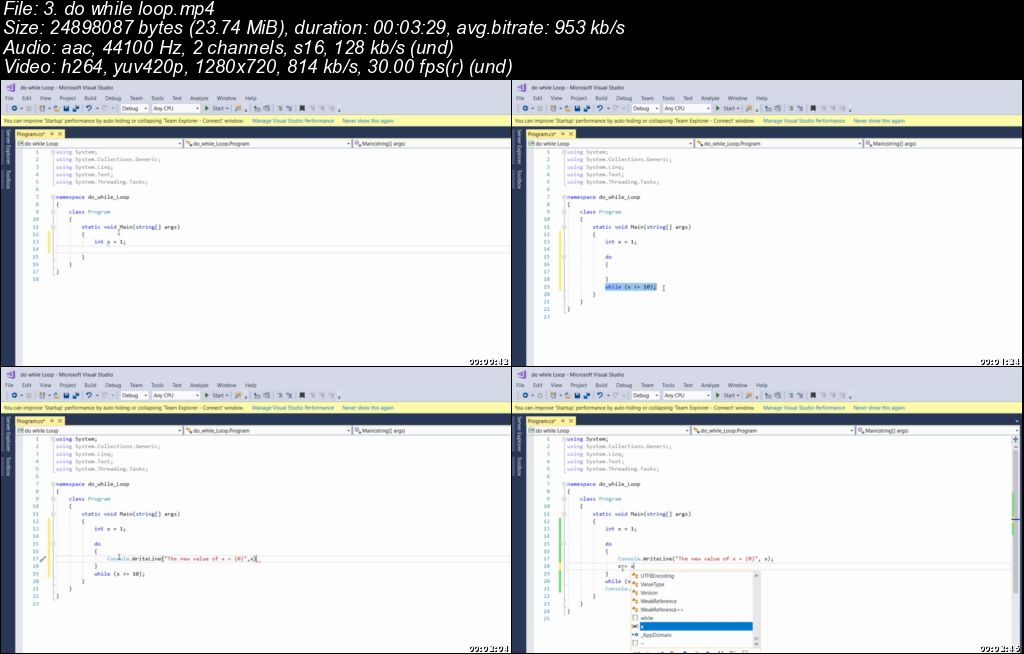Toggle pin on Program.cs tab, bottom-right frame
This screenshot has width=1024, height=654.
tap(563, 421)
